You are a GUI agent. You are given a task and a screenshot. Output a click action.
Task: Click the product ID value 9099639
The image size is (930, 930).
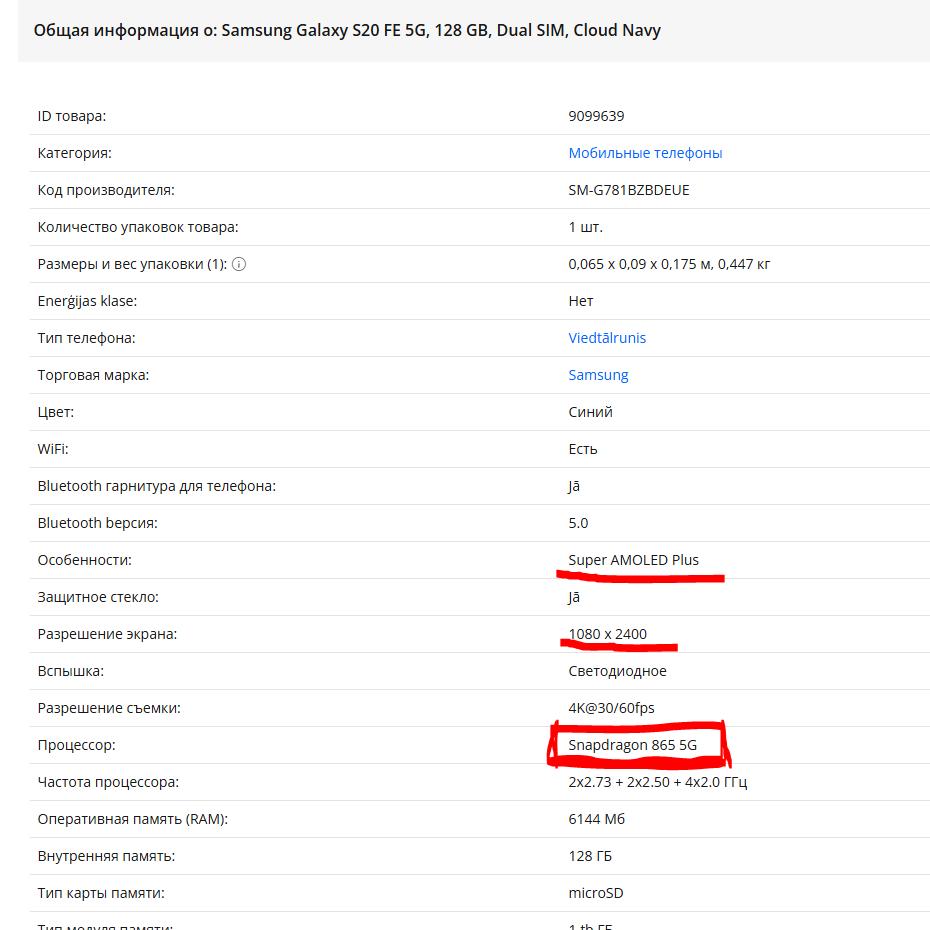click(x=596, y=116)
